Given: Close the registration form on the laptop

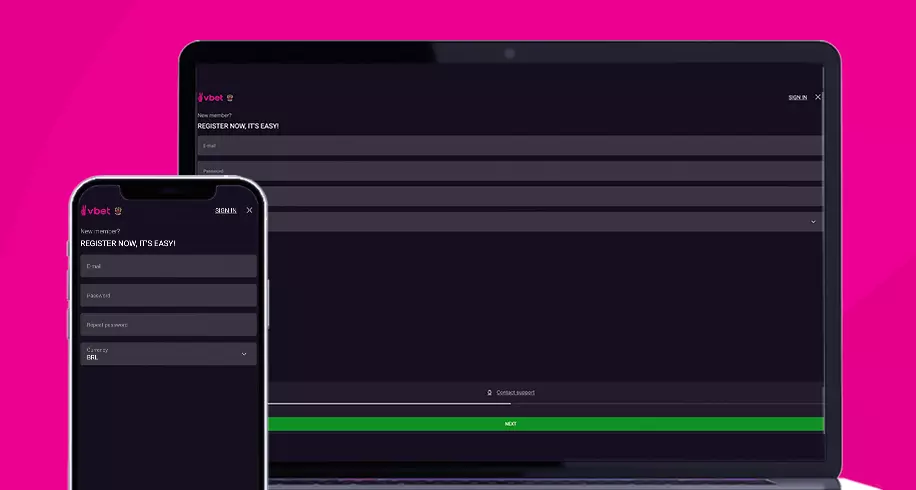Looking at the screenshot, I should [818, 97].
